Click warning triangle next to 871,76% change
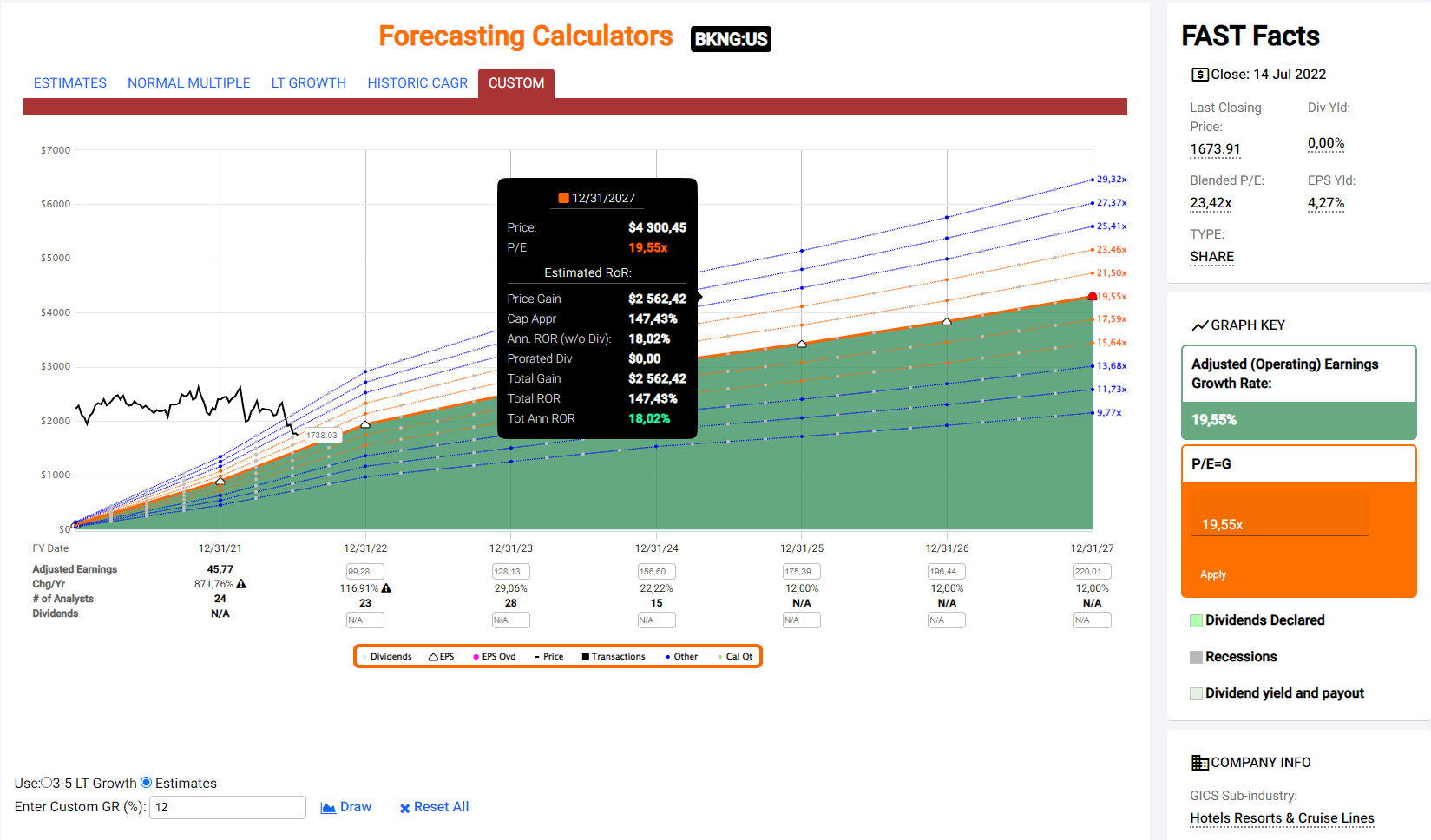Image resolution: width=1431 pixels, height=840 pixels. 241,584
